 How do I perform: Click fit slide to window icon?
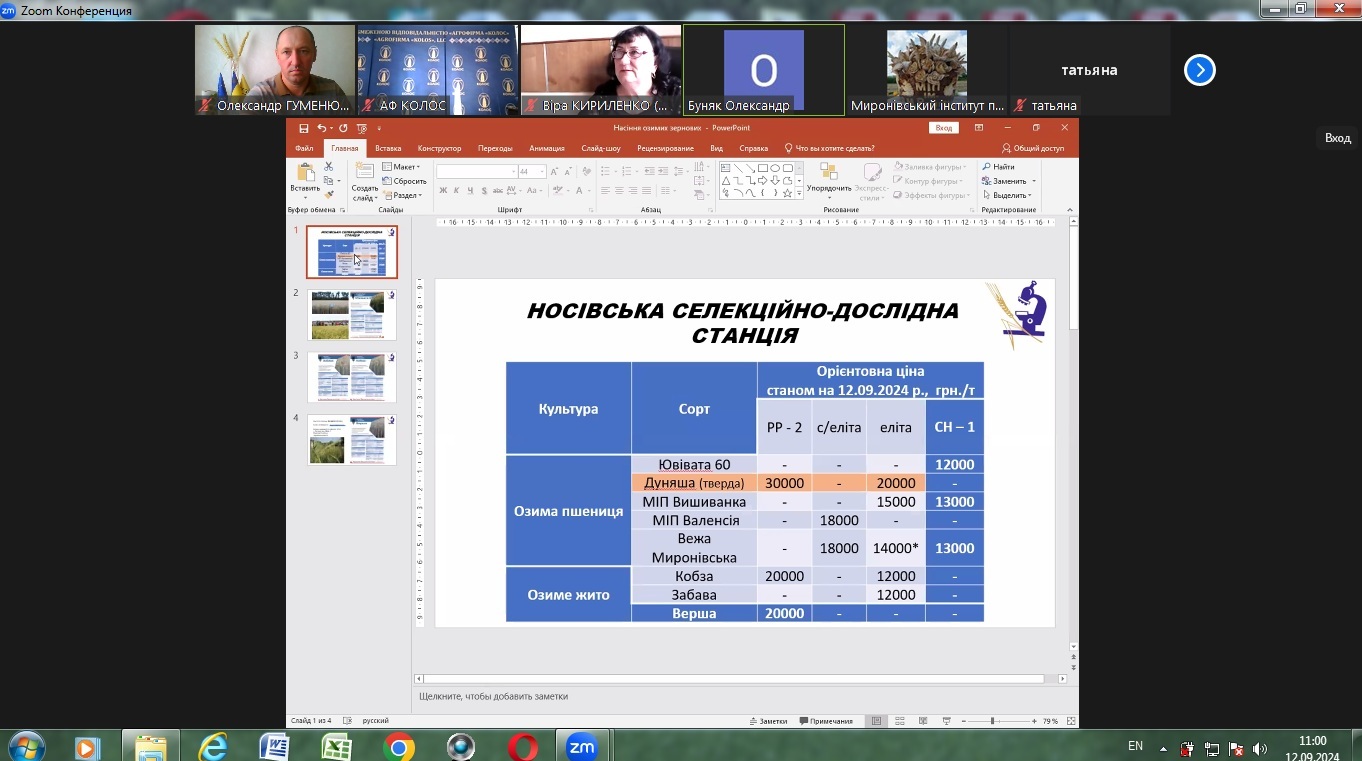1072,721
